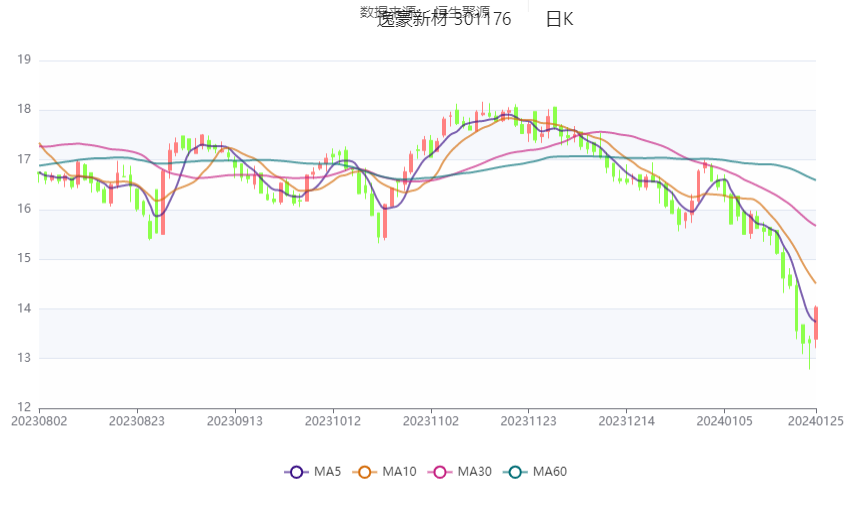Click the 20240105 date axis label

(x=724, y=421)
